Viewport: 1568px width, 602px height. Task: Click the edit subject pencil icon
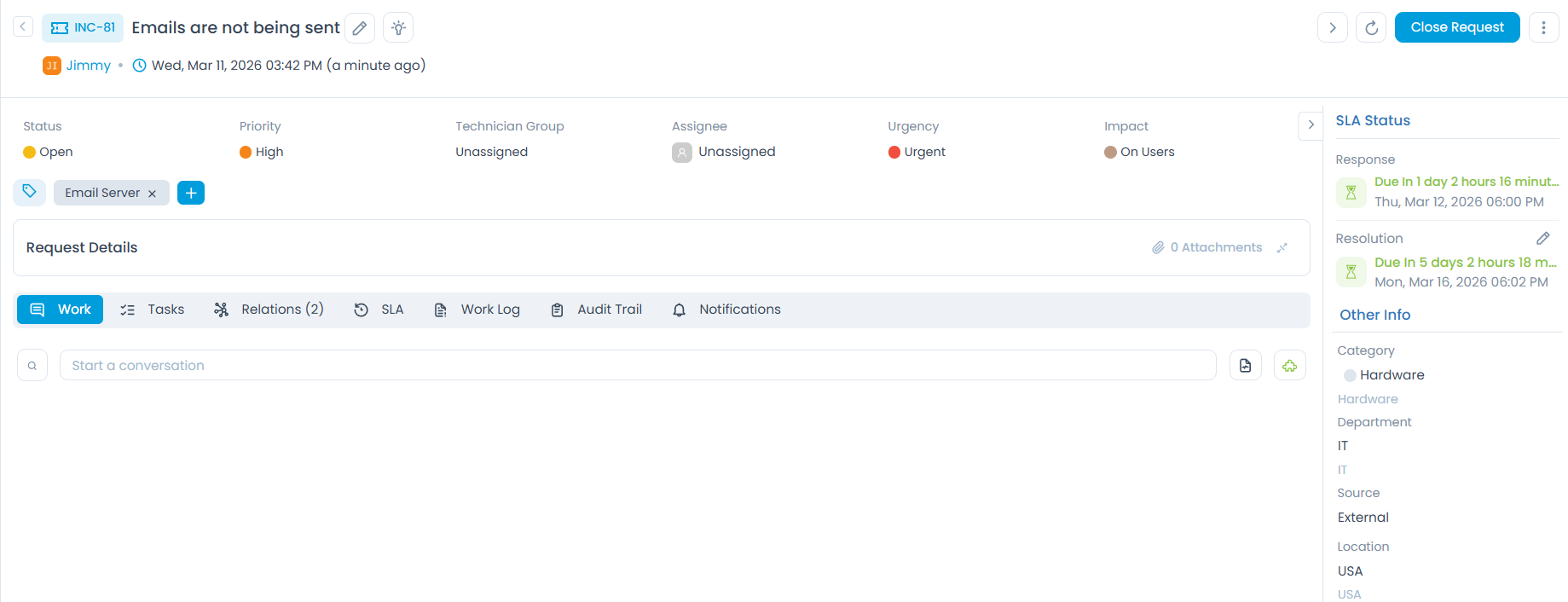pos(360,28)
